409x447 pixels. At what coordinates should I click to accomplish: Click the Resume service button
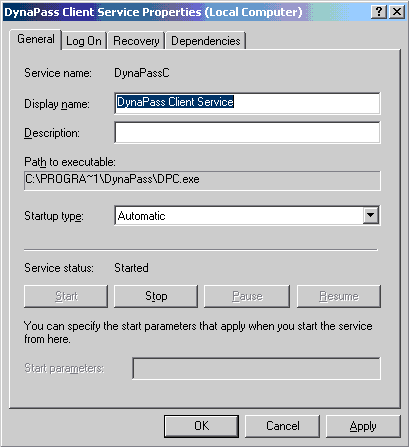339,296
